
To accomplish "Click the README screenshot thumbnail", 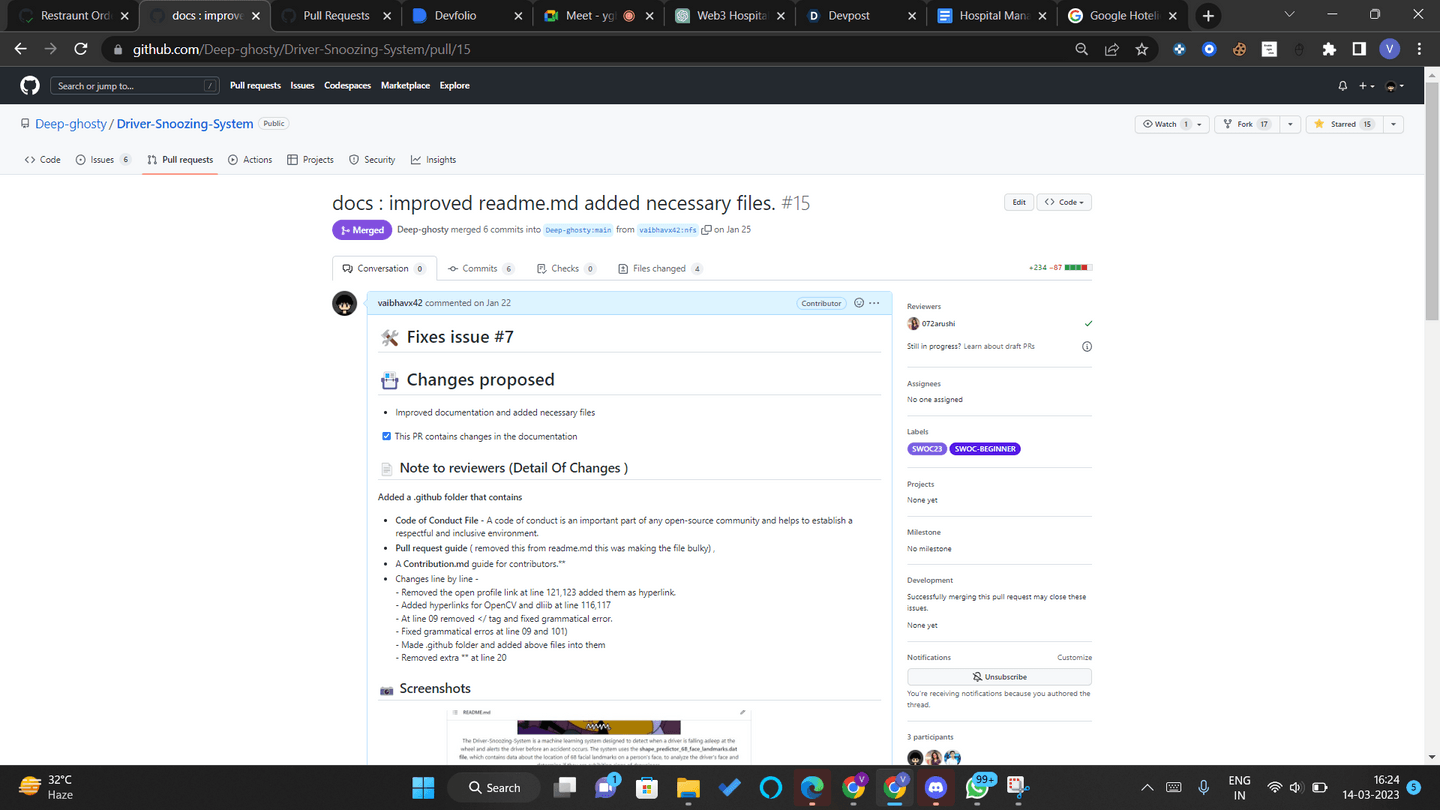I will 598,735.
